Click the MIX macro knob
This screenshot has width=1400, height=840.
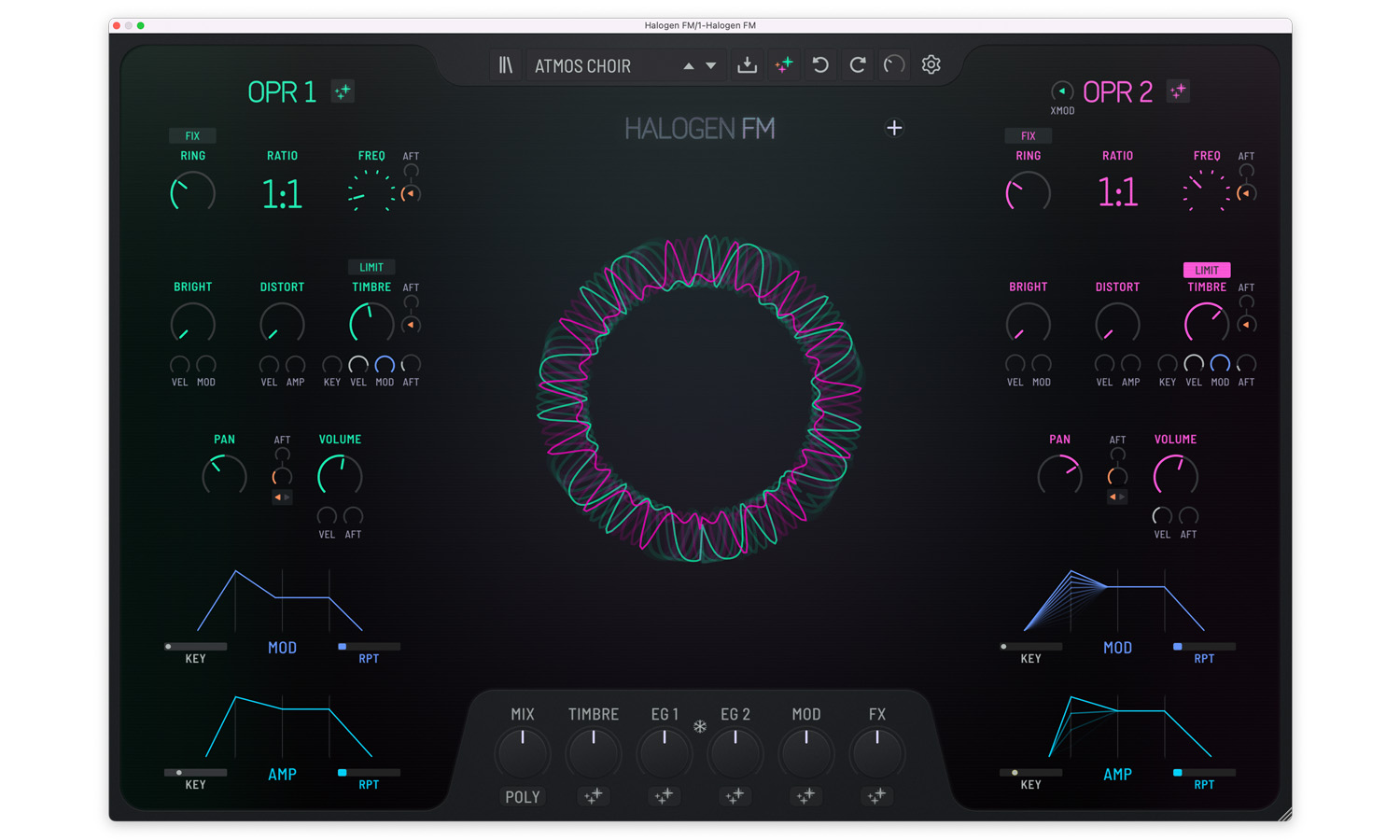click(523, 752)
